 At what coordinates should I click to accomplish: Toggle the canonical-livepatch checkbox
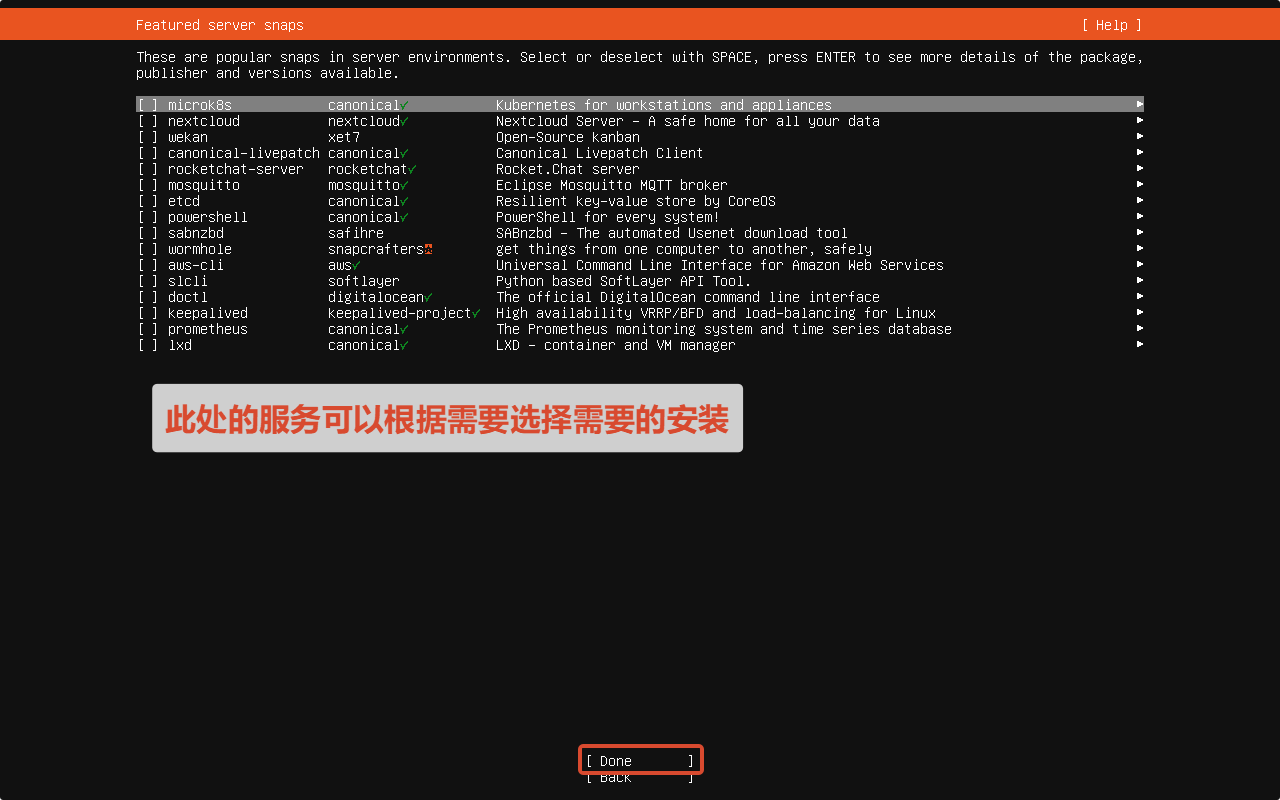(148, 153)
